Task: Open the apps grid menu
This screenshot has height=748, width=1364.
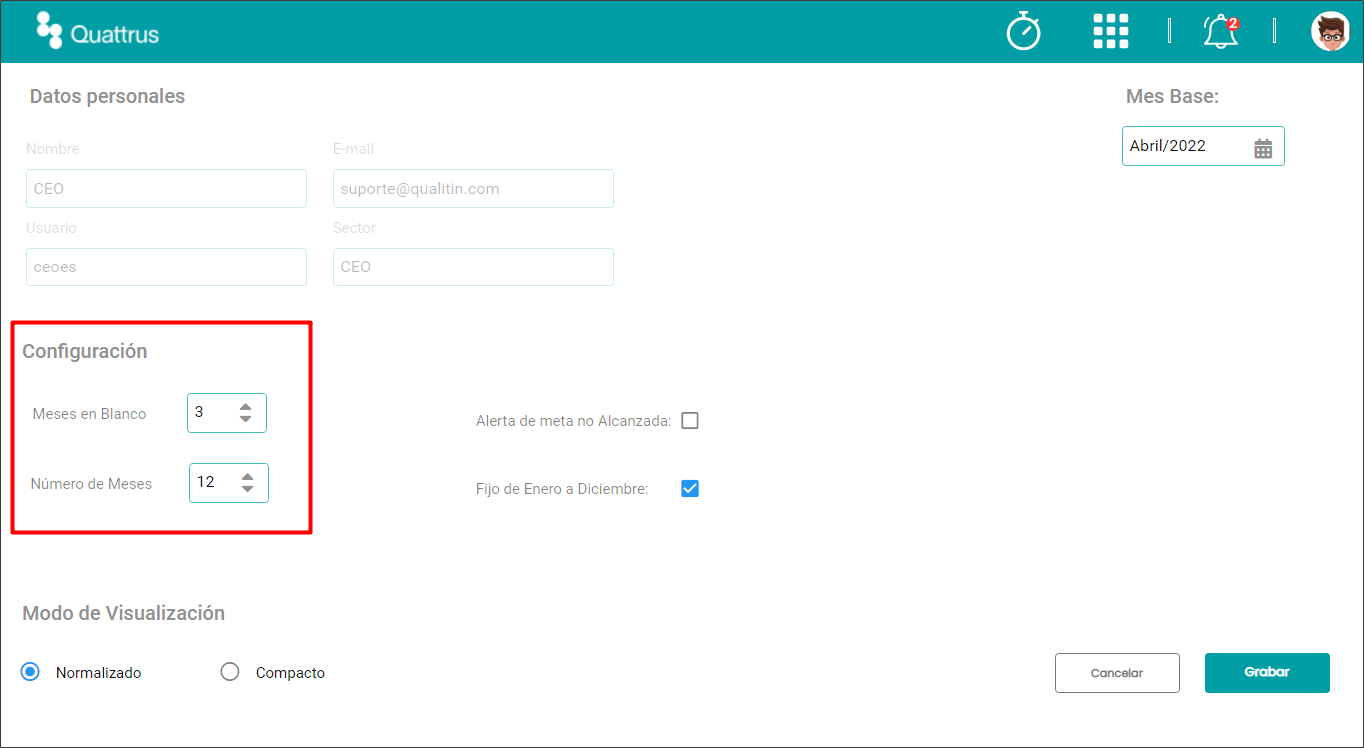Action: tap(1111, 31)
